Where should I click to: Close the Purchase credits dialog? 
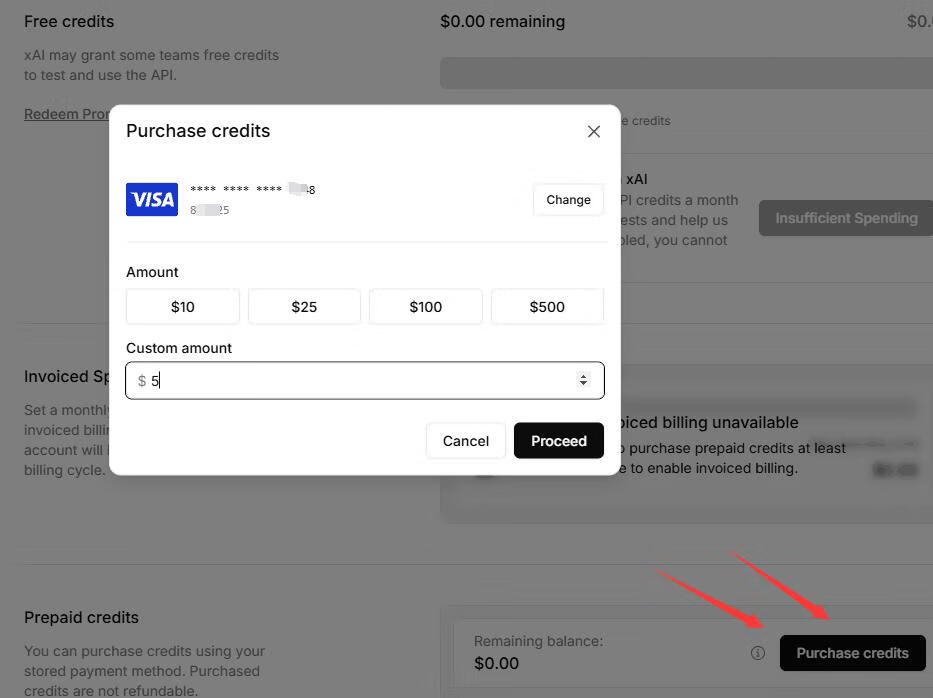594,132
